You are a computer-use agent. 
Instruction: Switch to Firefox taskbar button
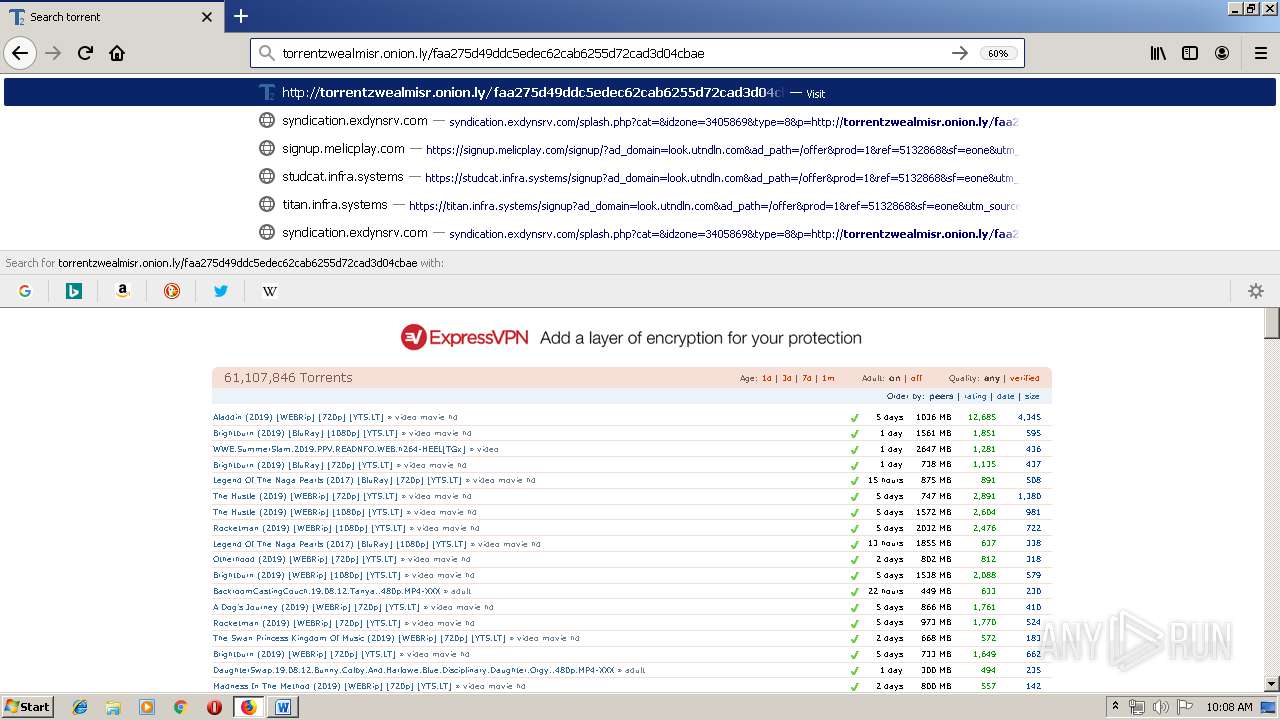pos(248,707)
